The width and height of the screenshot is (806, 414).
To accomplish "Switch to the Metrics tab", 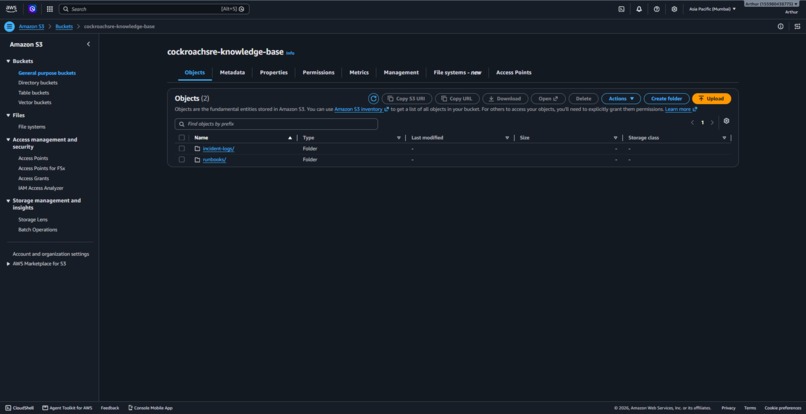I will (359, 73).
